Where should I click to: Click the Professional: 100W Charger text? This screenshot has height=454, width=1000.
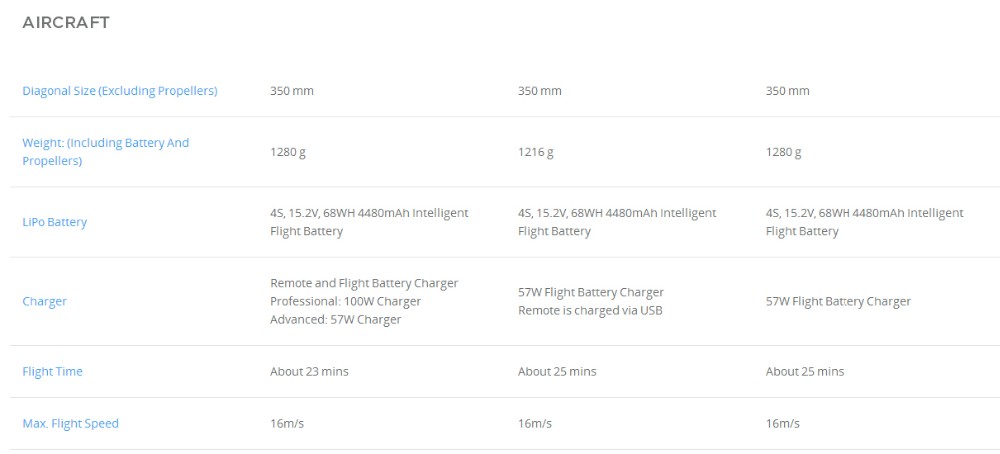point(345,301)
